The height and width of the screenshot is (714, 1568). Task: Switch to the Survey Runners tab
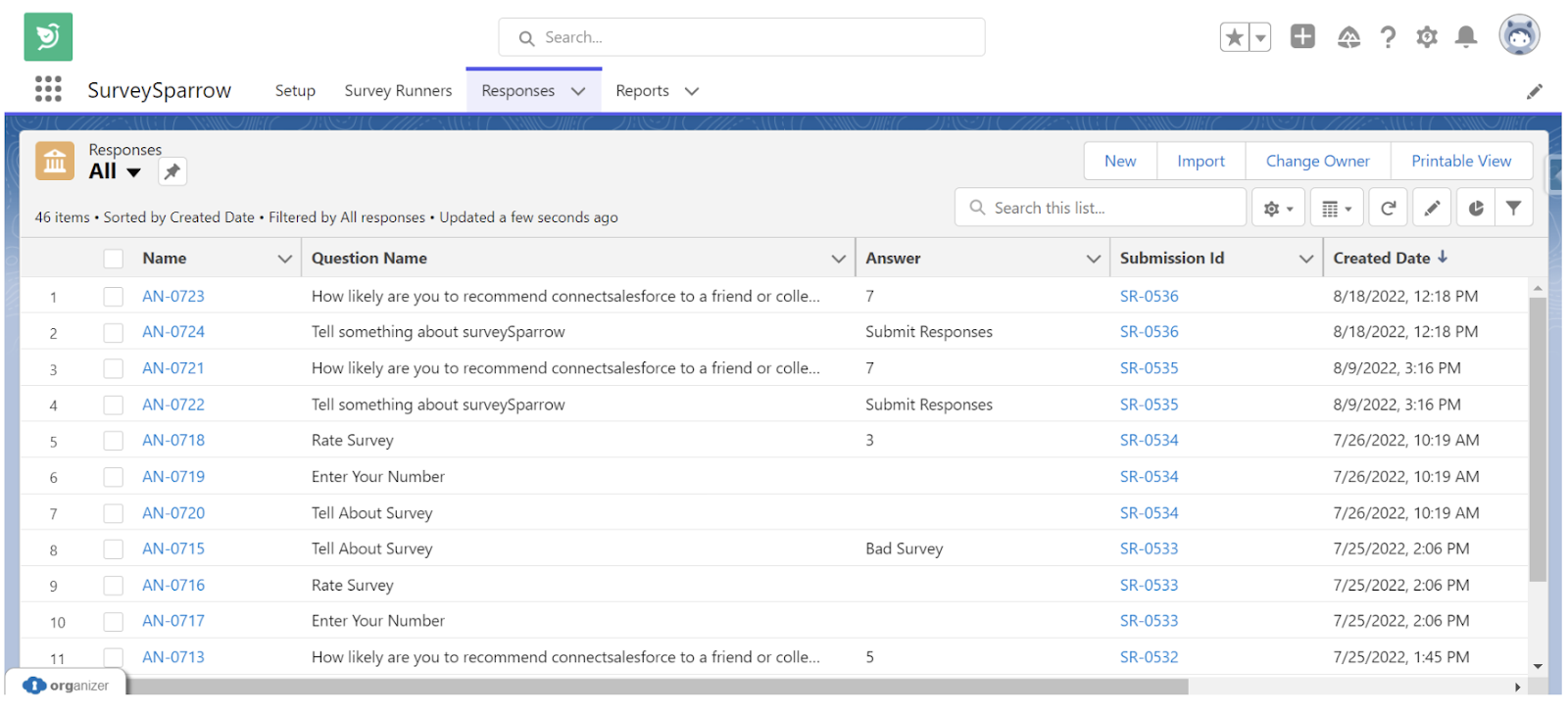(x=398, y=91)
